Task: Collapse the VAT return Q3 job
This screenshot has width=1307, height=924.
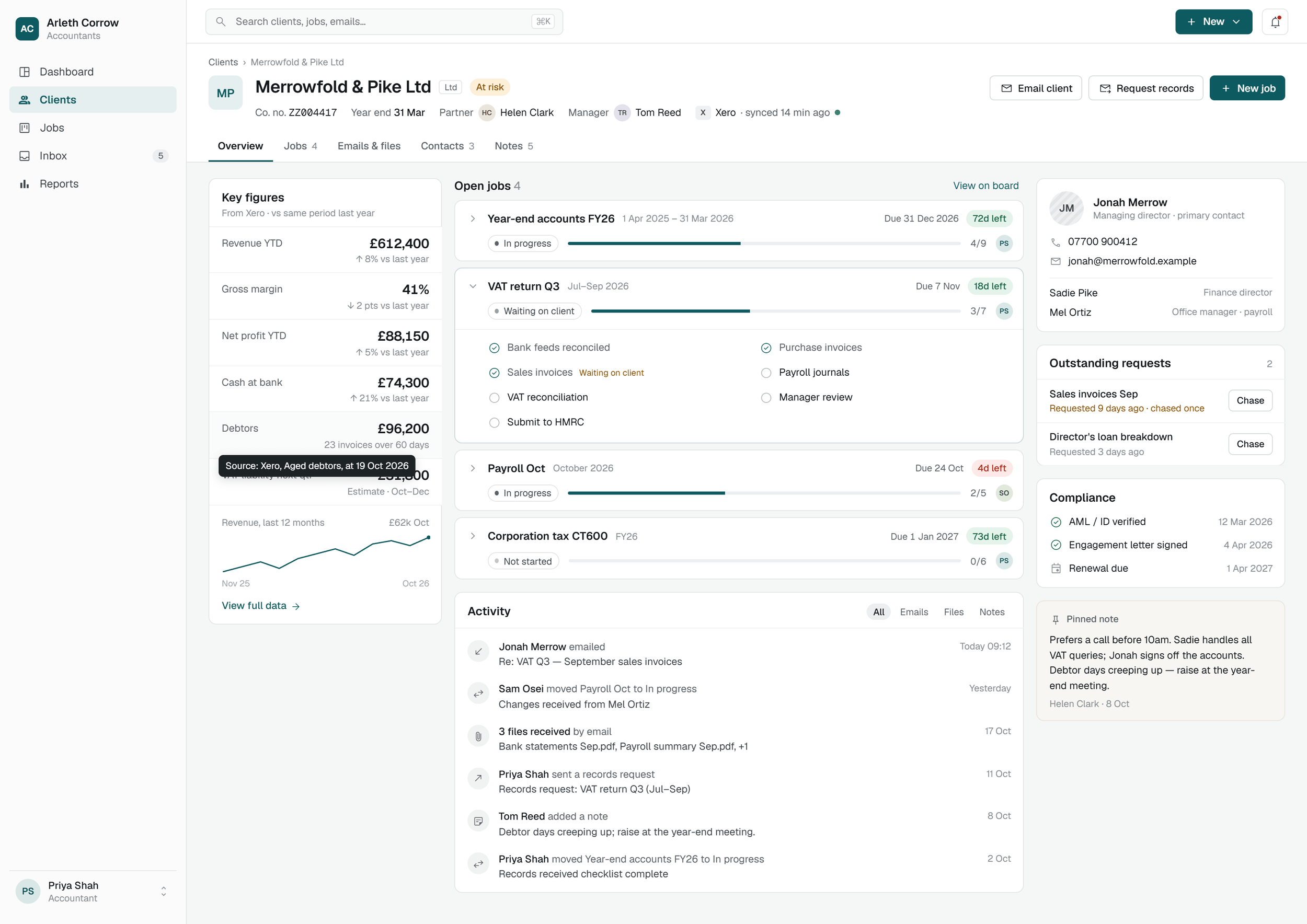Action: (473, 286)
